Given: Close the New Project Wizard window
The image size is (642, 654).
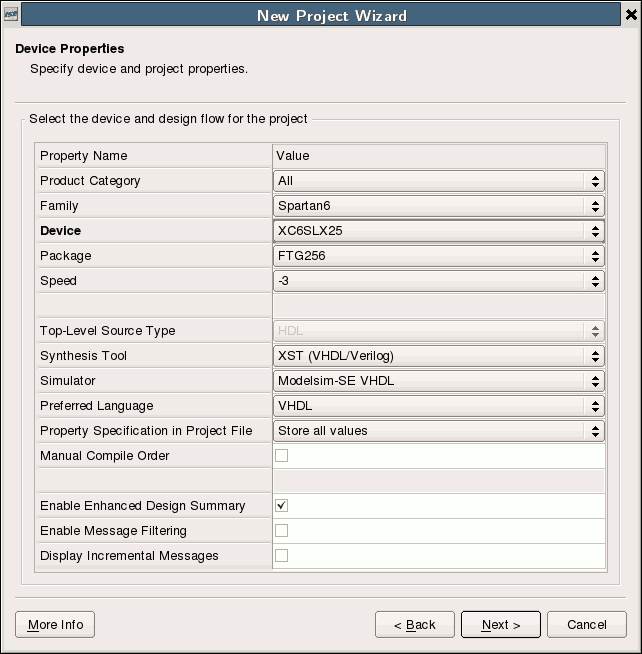Looking at the screenshot, I should point(631,15).
